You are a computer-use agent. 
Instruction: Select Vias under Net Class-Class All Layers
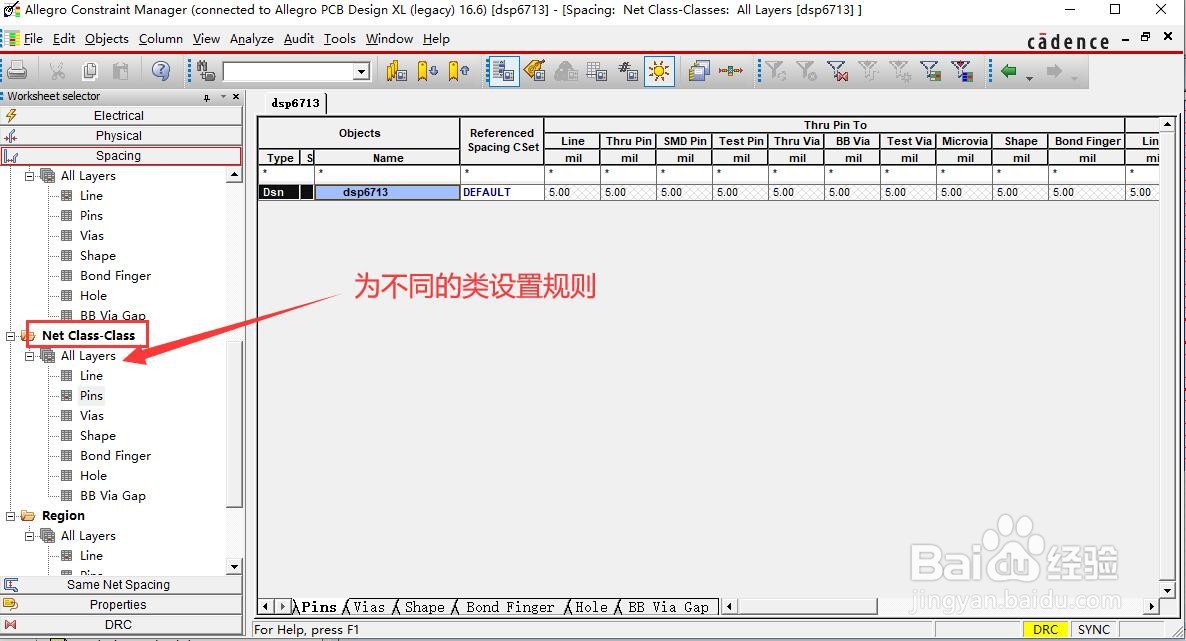92,415
